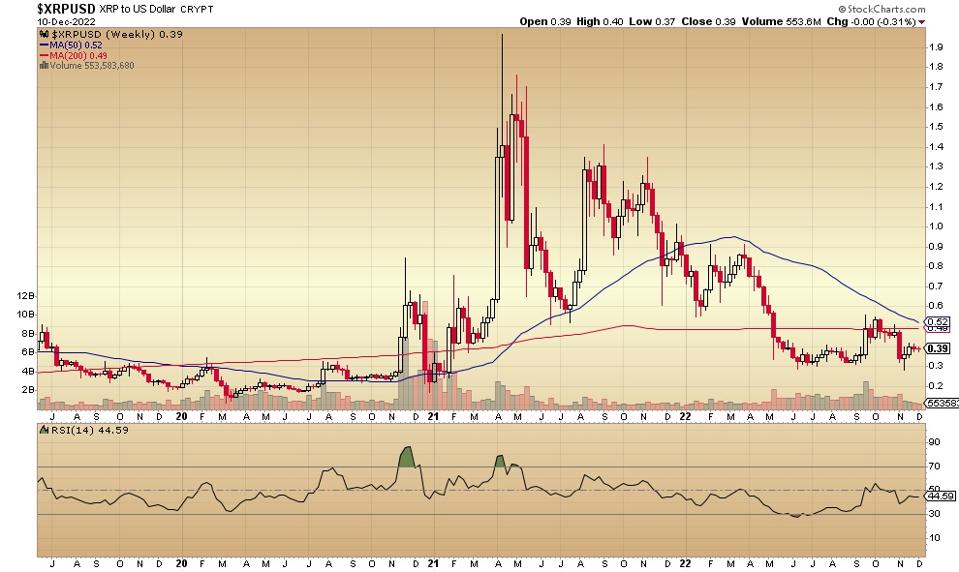Click the candlestick icon beside $XRPUSD (Weekly)
Image resolution: width=959 pixels, height=572 pixels.
tap(42, 35)
